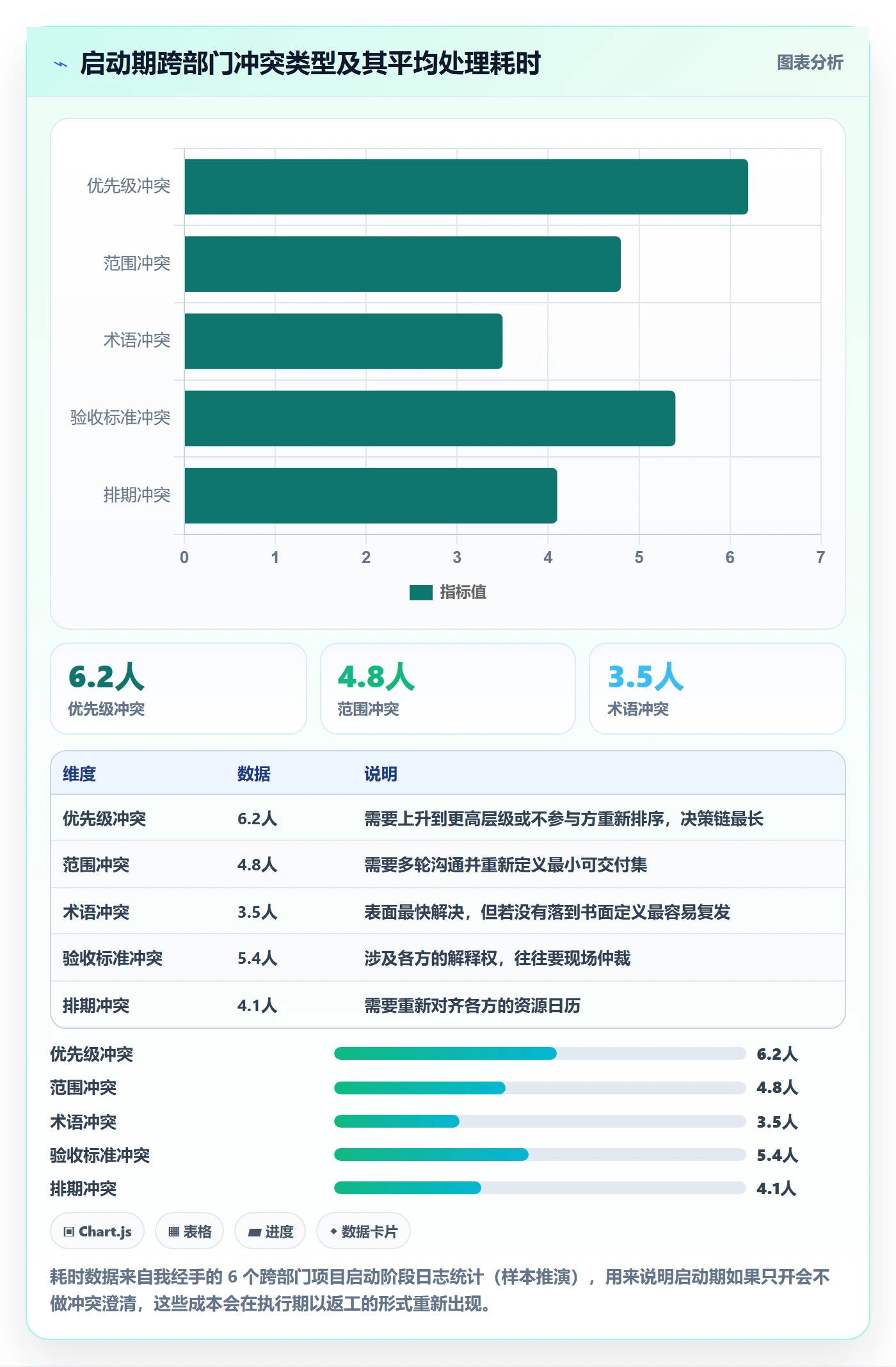Click the 维度 column header
The width and height of the screenshot is (896, 1367).
click(x=79, y=774)
